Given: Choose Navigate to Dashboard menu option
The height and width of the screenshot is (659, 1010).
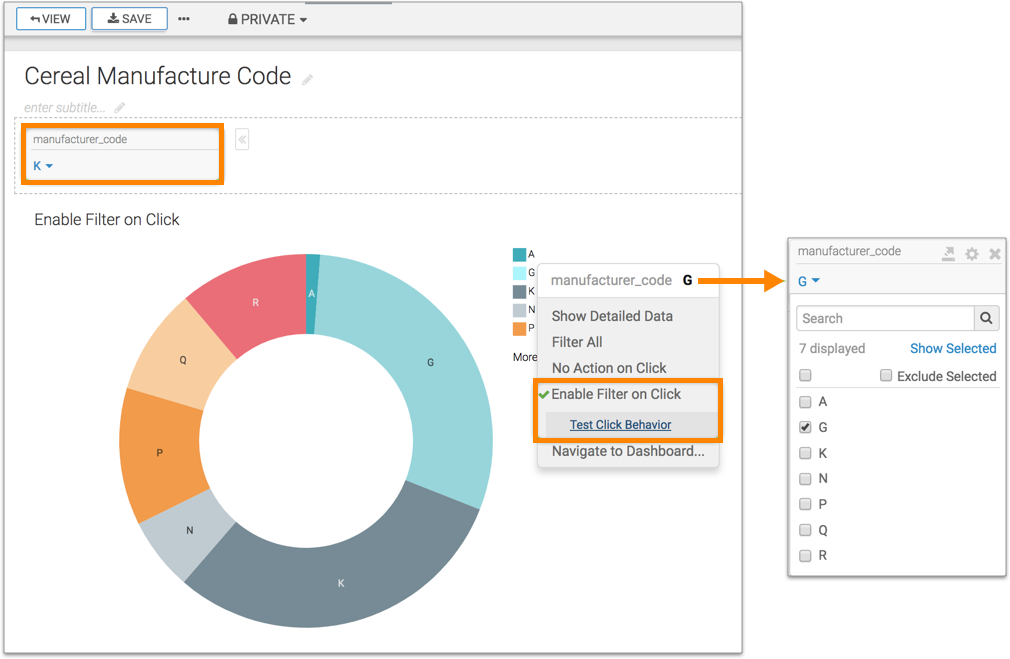Looking at the screenshot, I should coord(627,451).
